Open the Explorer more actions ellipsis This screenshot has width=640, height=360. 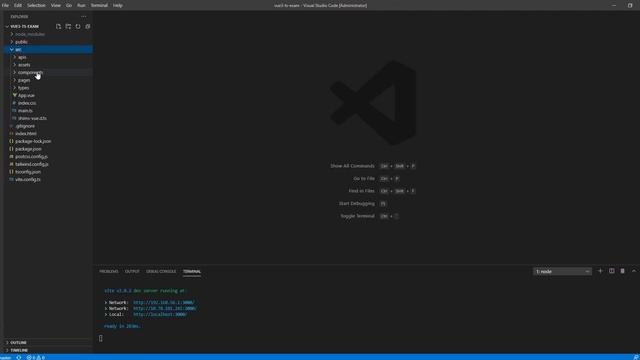tap(84, 17)
